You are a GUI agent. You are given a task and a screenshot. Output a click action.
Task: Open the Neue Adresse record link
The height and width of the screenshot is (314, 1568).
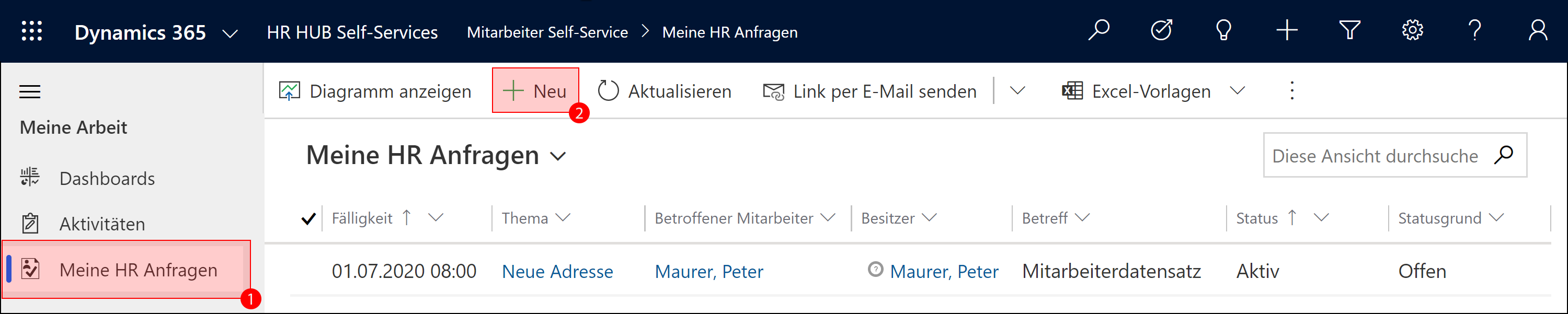557,271
